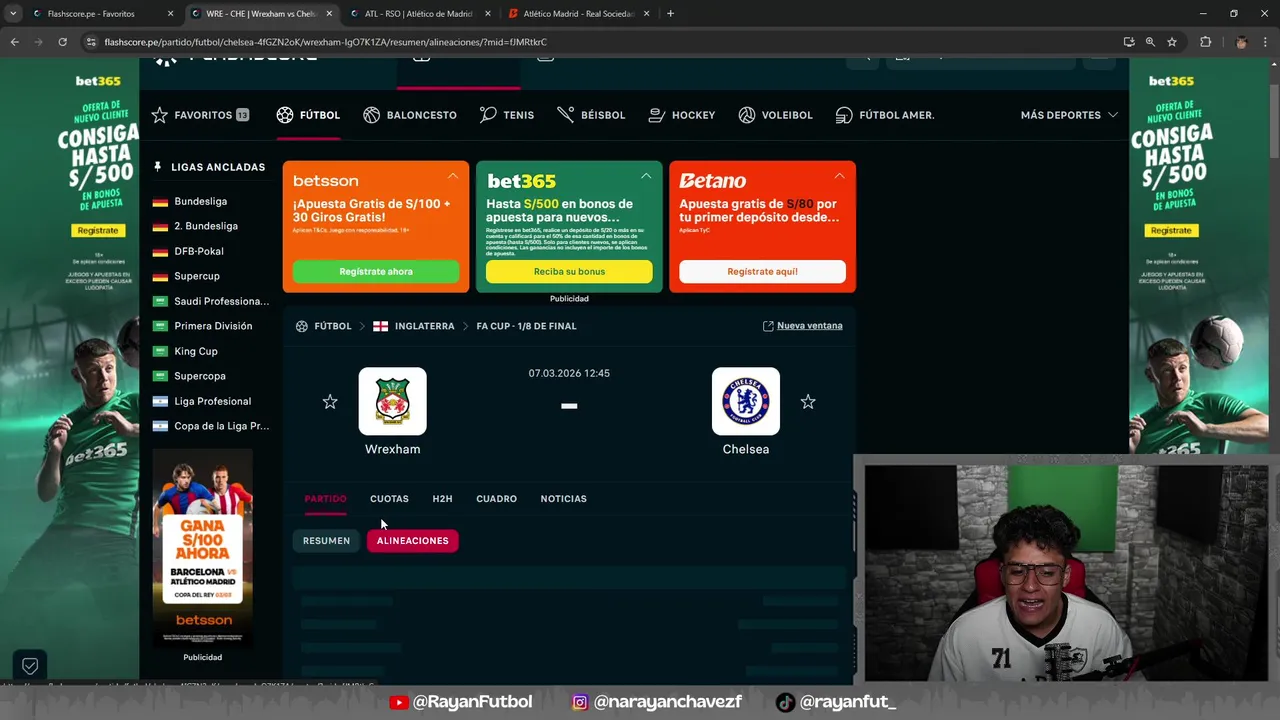This screenshot has width=1280, height=720.
Task: Select the Alineaciones sub-tab
Action: [413, 541]
